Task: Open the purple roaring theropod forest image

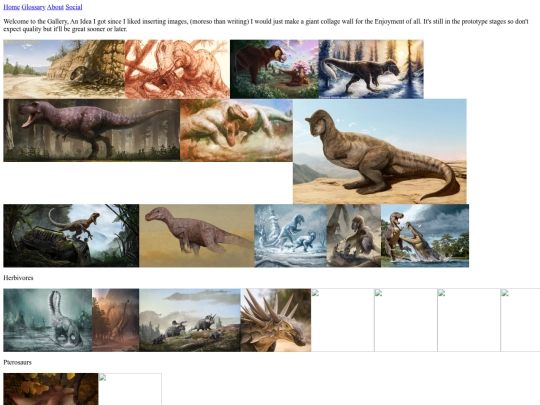Action: point(92,130)
